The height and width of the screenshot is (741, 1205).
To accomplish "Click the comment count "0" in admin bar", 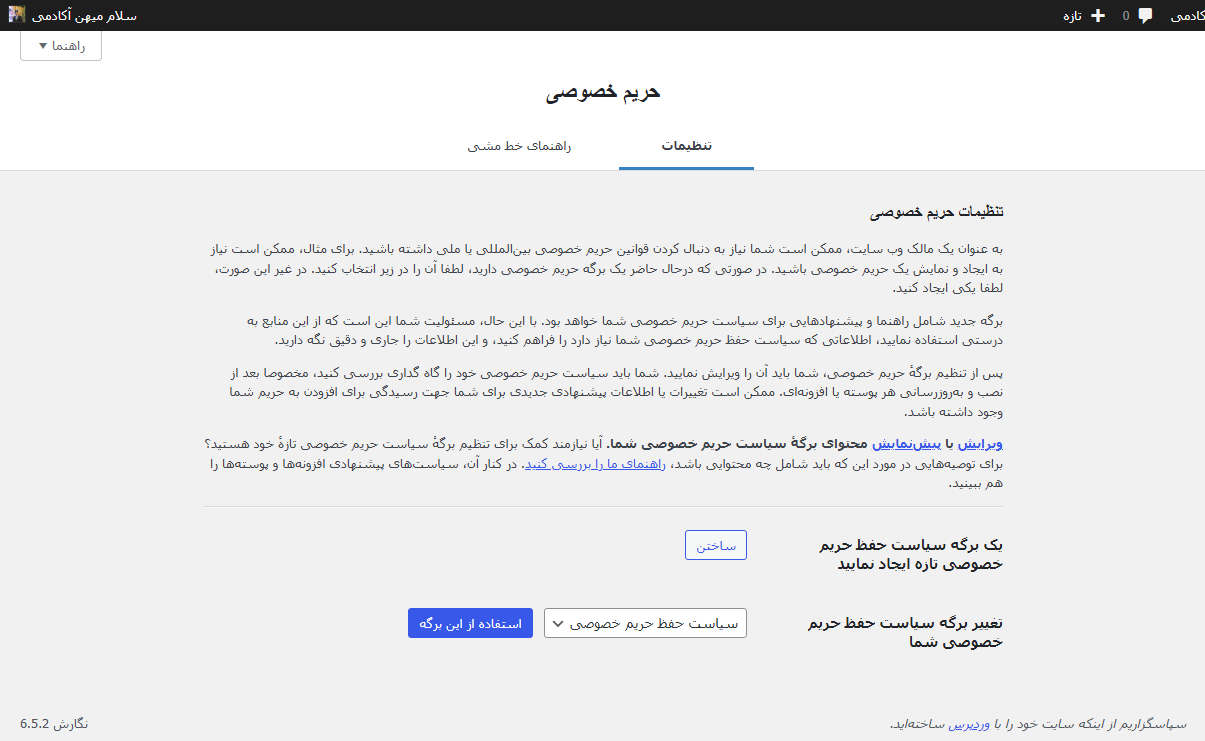I will pos(1124,15).
